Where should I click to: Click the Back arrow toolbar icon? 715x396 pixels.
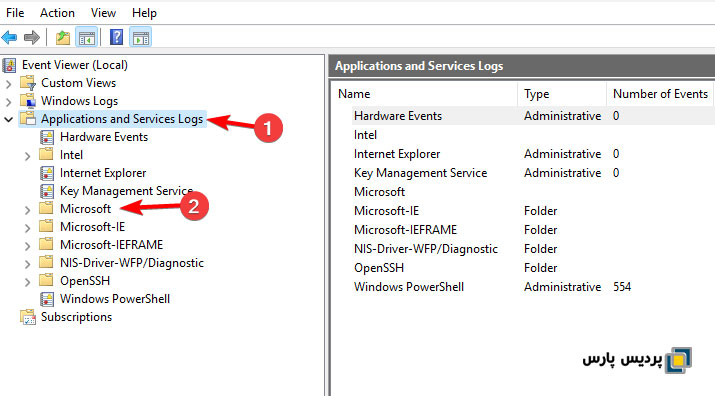[9, 37]
